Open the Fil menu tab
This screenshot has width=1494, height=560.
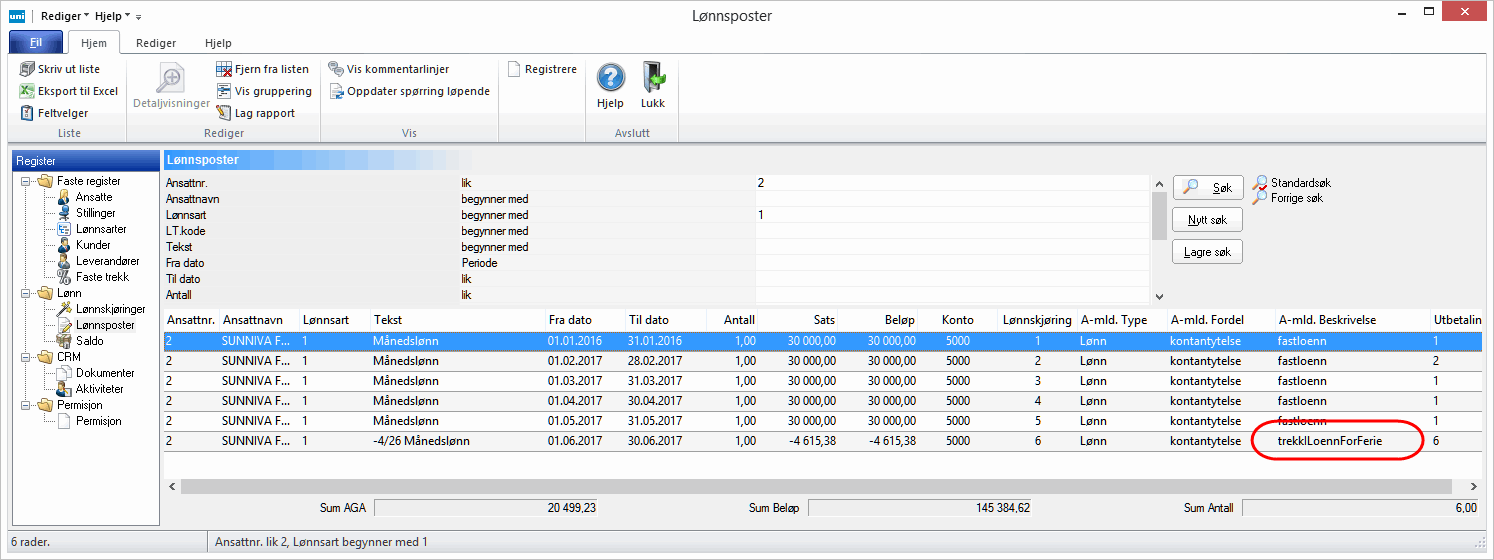coord(35,43)
